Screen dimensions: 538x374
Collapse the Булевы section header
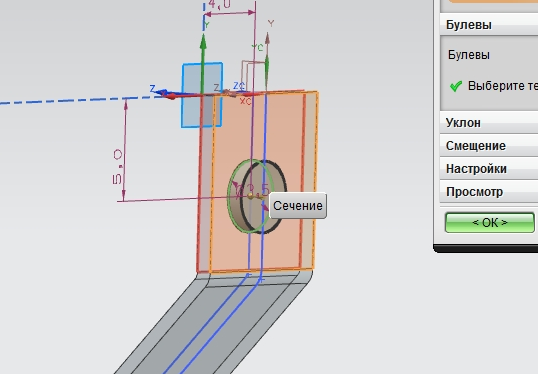point(489,24)
